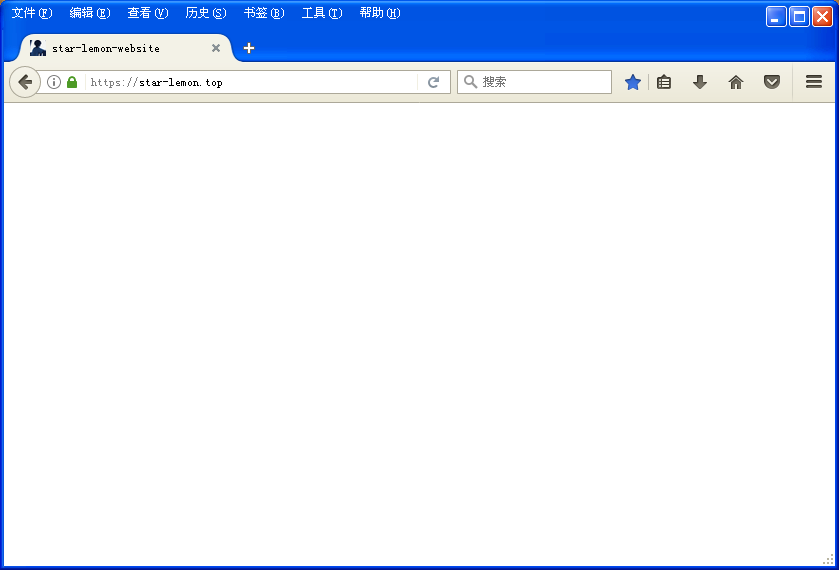The image size is (839, 570).
Task: Open the hamburger menu button
Action: click(814, 82)
